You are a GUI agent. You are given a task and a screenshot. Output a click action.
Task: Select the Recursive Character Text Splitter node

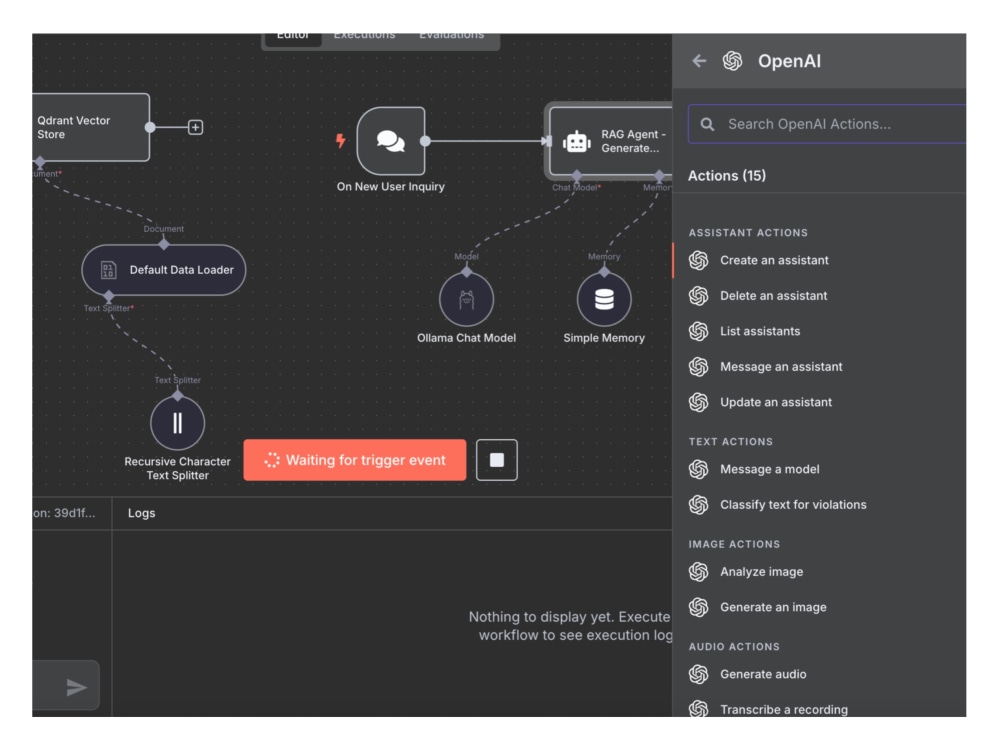point(177,423)
